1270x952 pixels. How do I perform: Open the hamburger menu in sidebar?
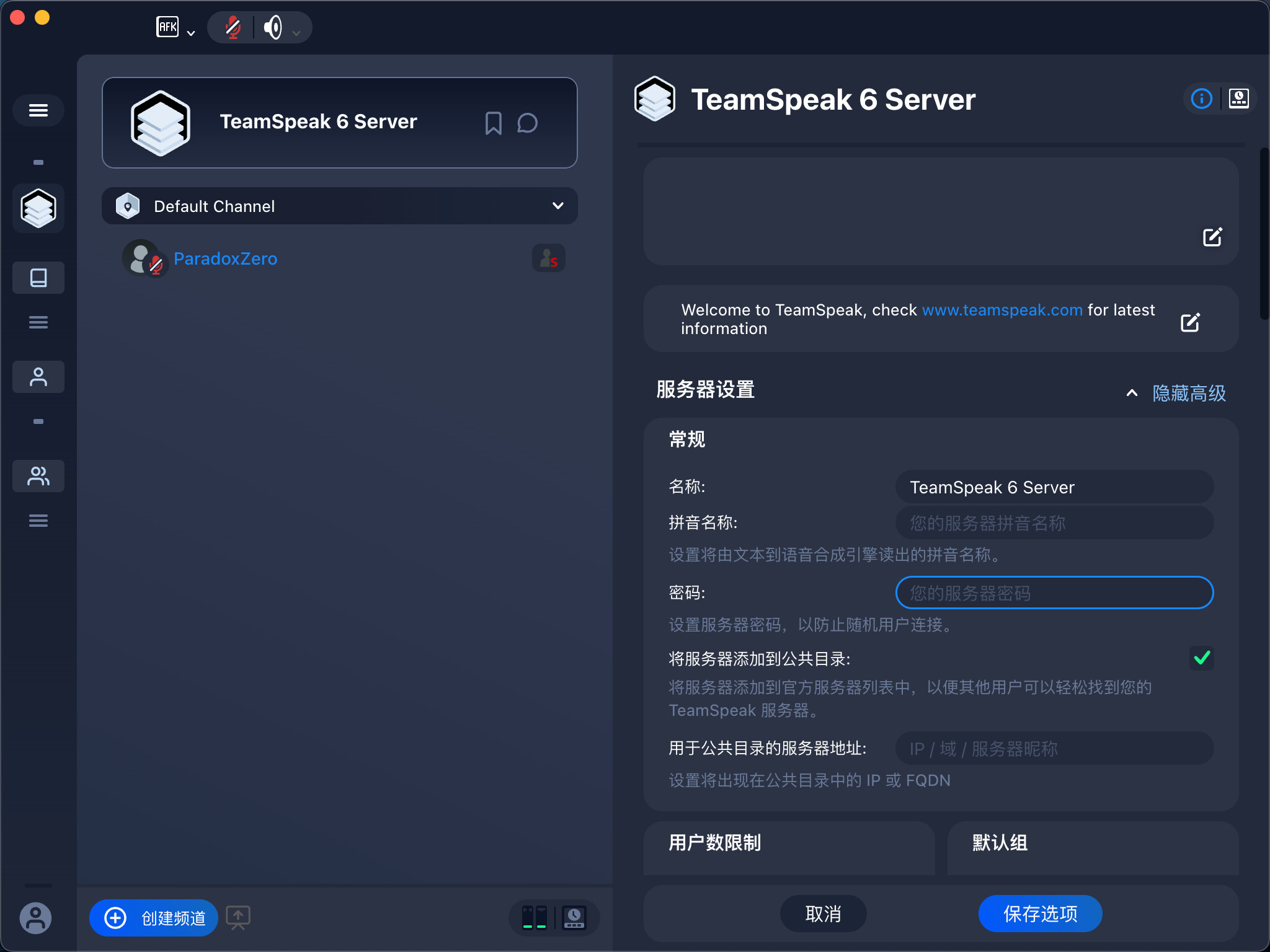coord(38,110)
